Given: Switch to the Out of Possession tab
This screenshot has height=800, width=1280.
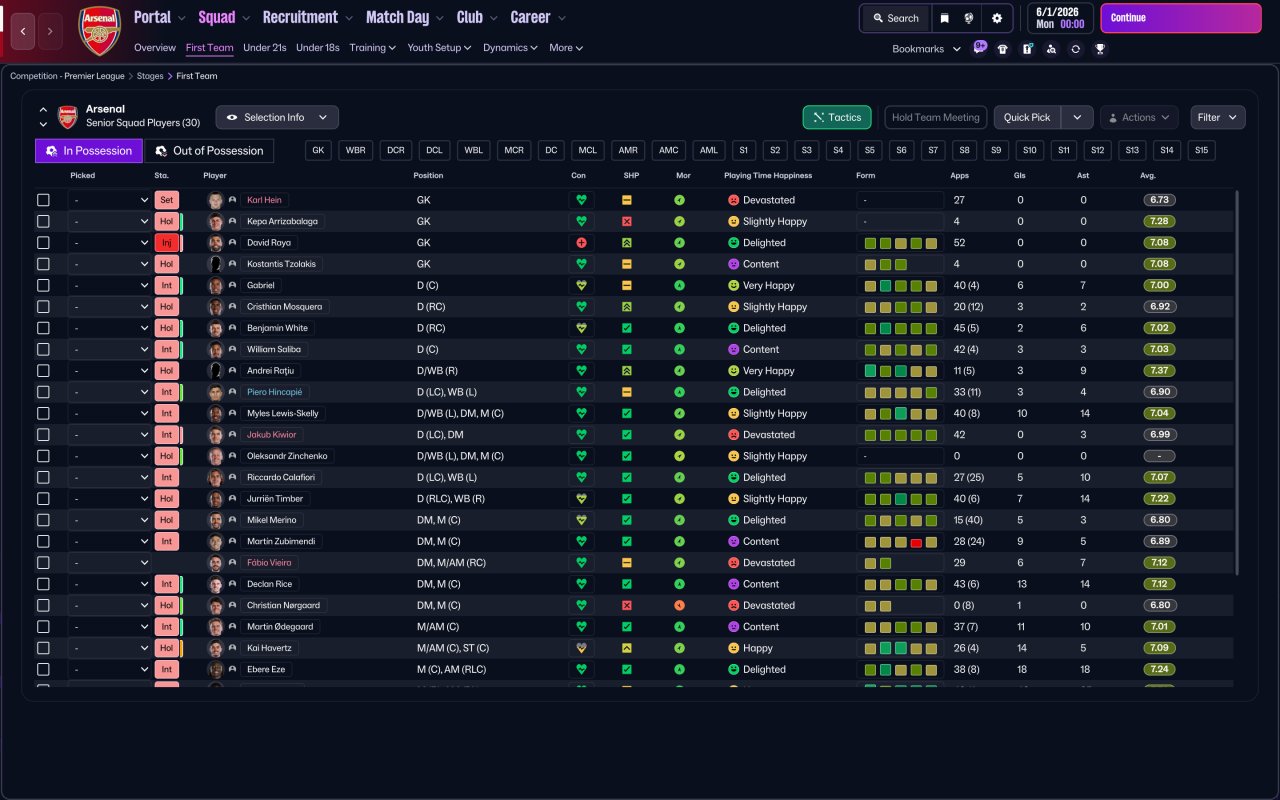Looking at the screenshot, I should tap(209, 150).
